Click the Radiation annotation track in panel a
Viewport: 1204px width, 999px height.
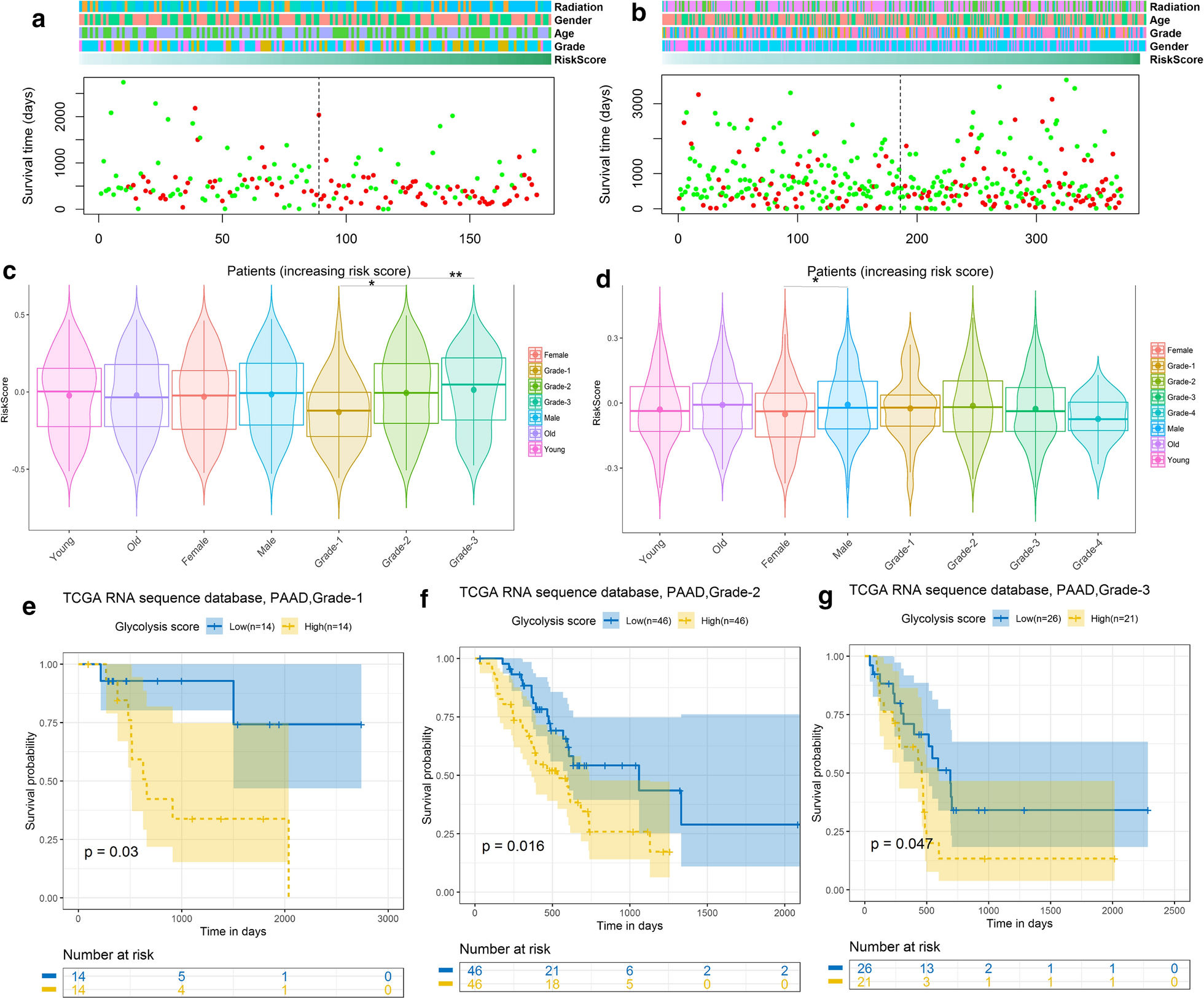315,7
